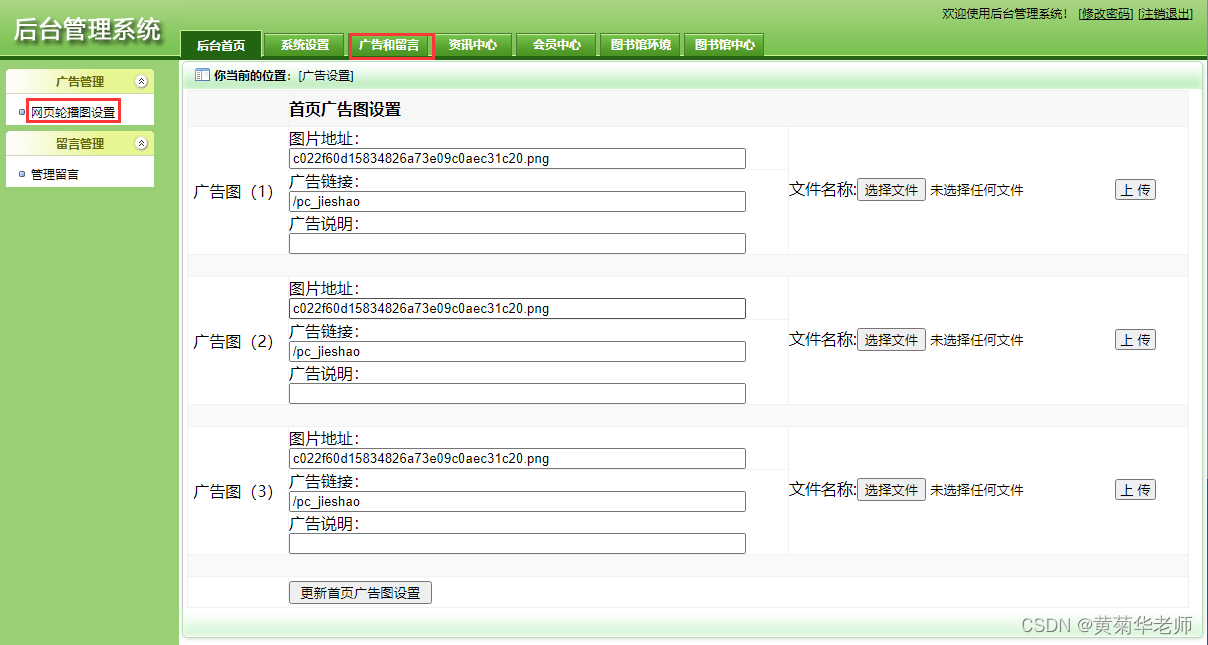1208x645 pixels.
Task: Click the location icon beside 你当前的位置
Action: pos(202,75)
